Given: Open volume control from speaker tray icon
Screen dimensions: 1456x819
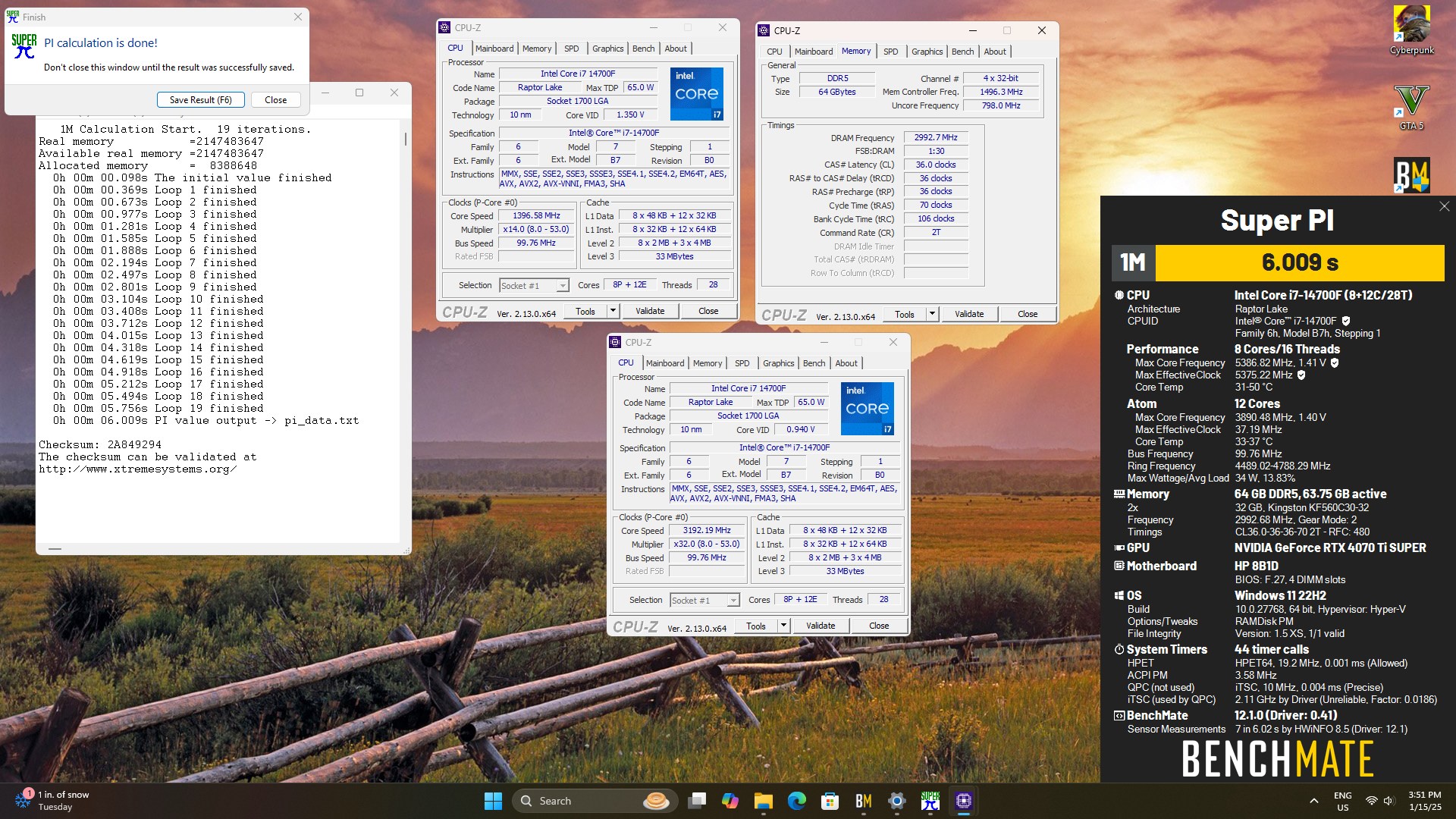Looking at the screenshot, I should coord(1389,801).
